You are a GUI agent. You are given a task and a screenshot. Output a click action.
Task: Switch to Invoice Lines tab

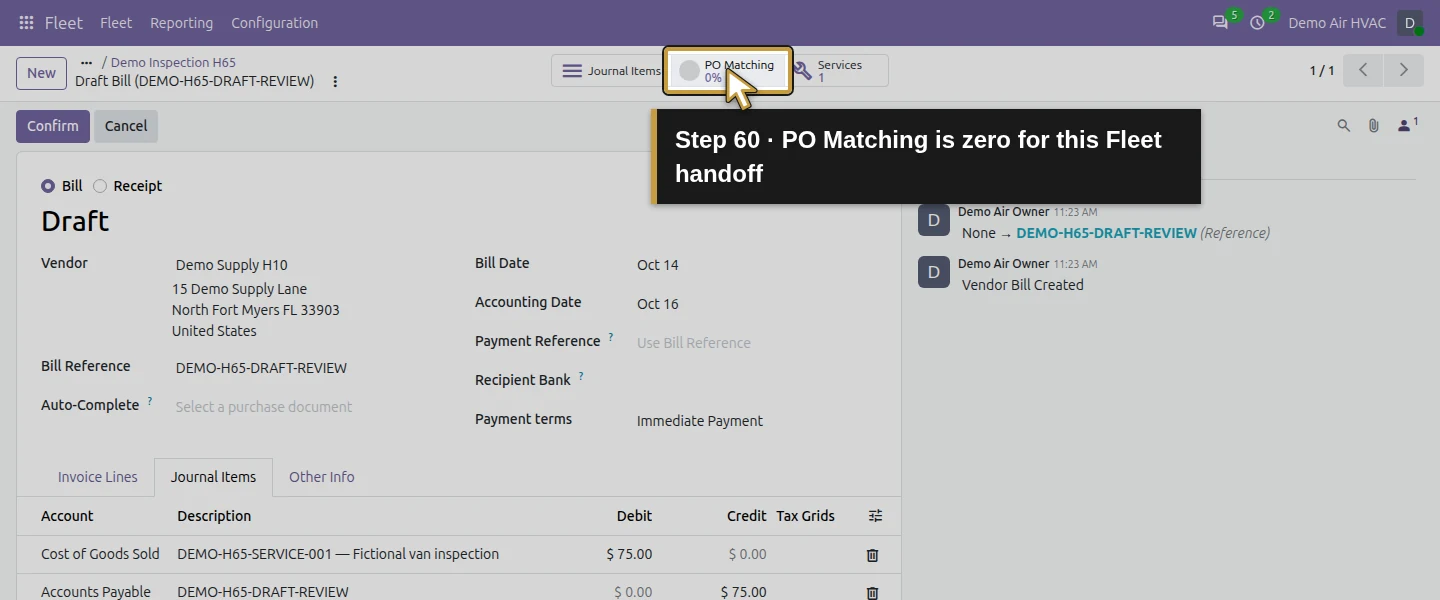point(98,477)
